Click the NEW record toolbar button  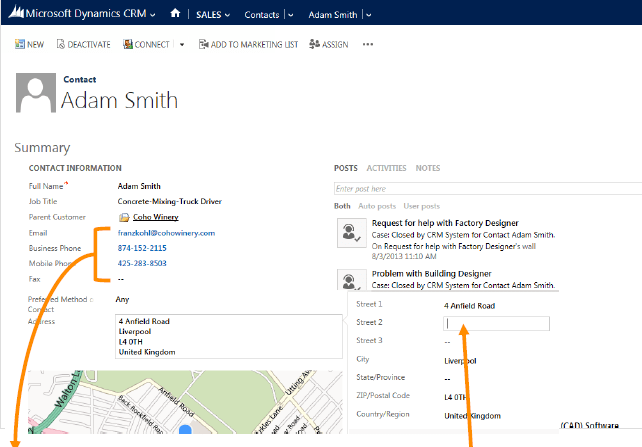30,44
